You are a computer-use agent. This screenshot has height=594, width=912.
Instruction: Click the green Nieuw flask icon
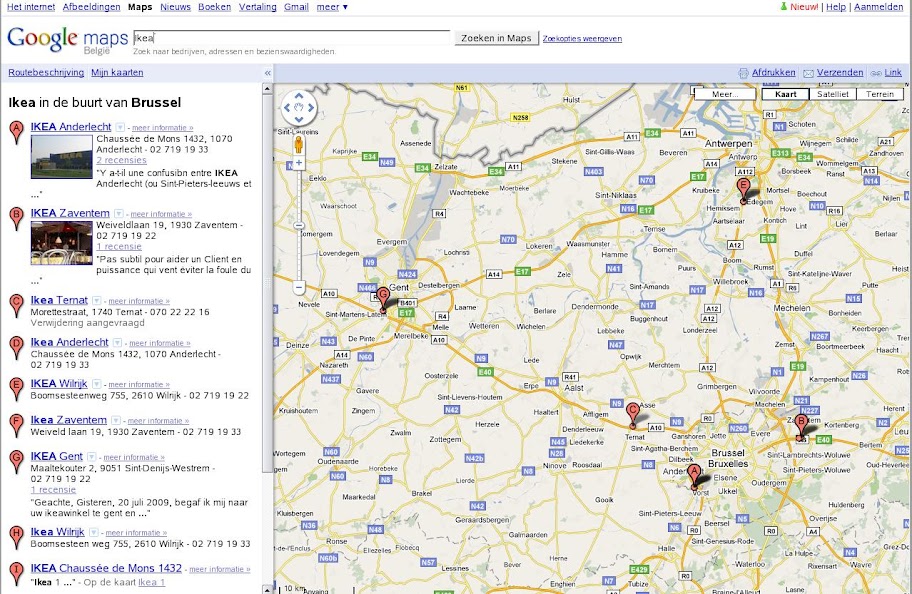[783, 6]
